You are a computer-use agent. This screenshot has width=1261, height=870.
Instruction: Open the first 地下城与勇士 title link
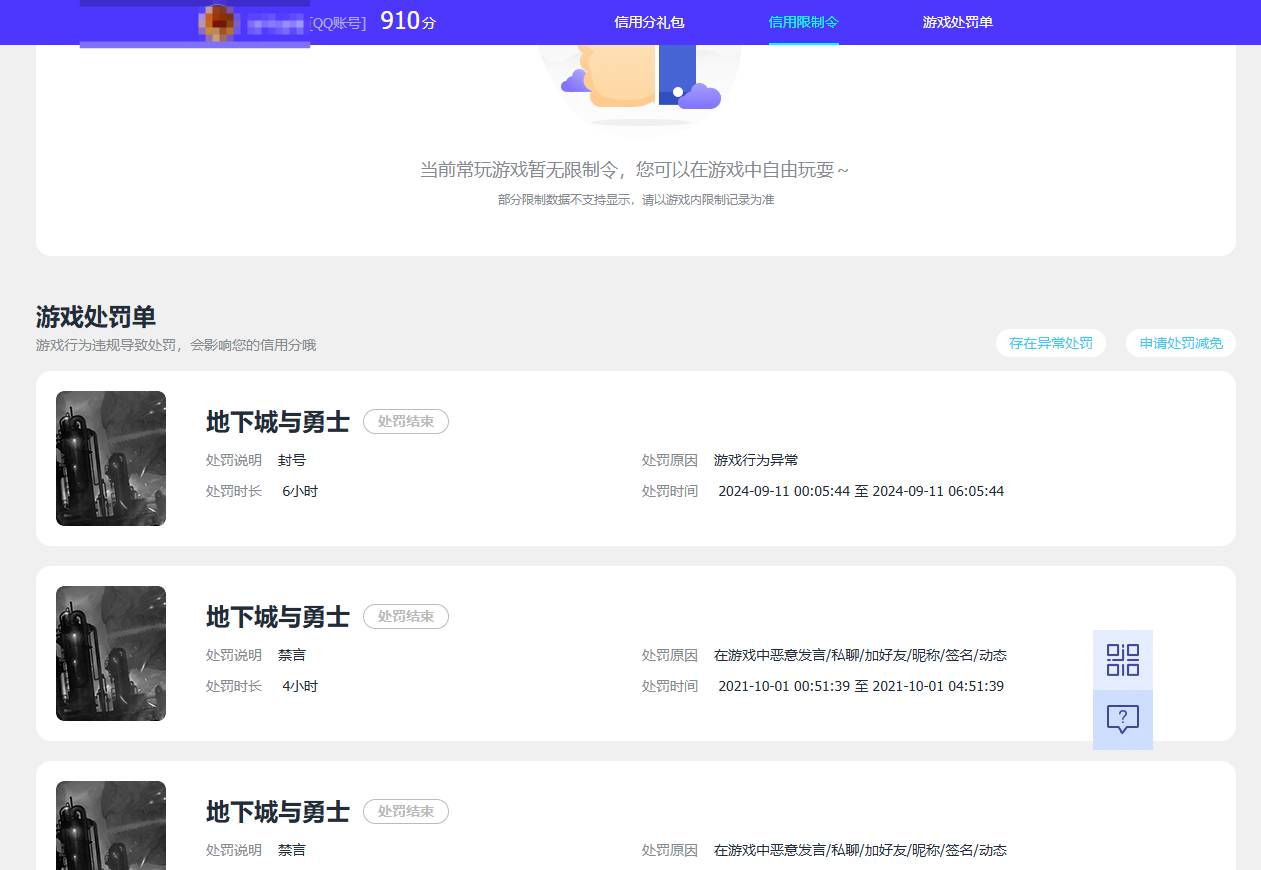point(277,421)
